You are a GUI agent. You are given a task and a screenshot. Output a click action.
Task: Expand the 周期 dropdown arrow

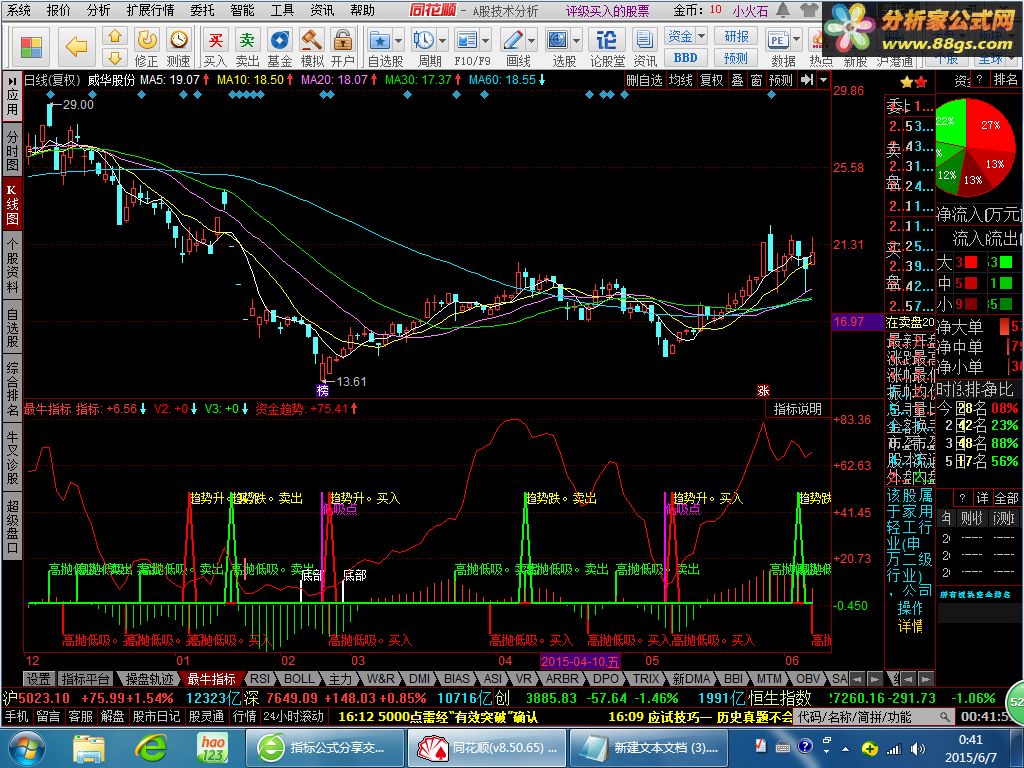coord(443,41)
